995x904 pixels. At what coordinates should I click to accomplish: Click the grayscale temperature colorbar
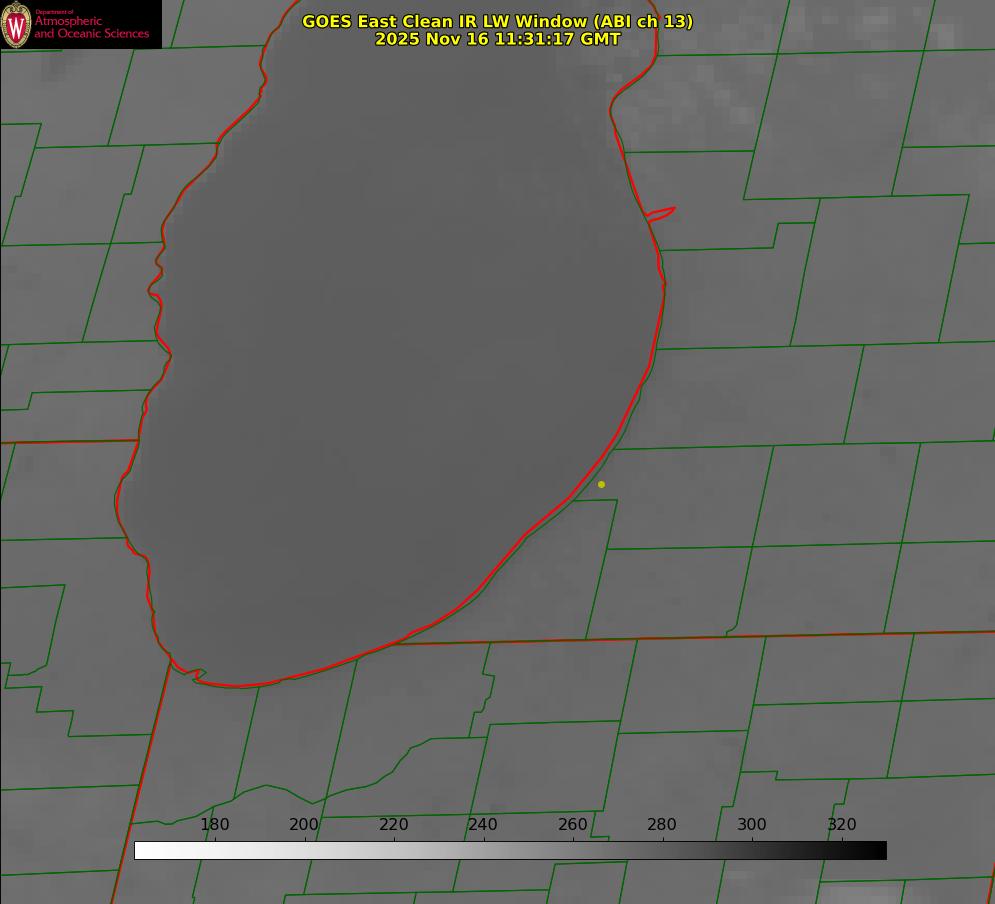(x=510, y=850)
